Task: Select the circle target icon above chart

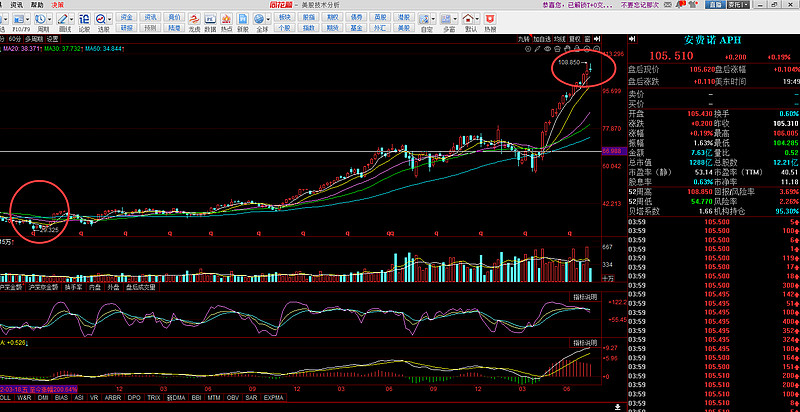Action: [528, 49]
